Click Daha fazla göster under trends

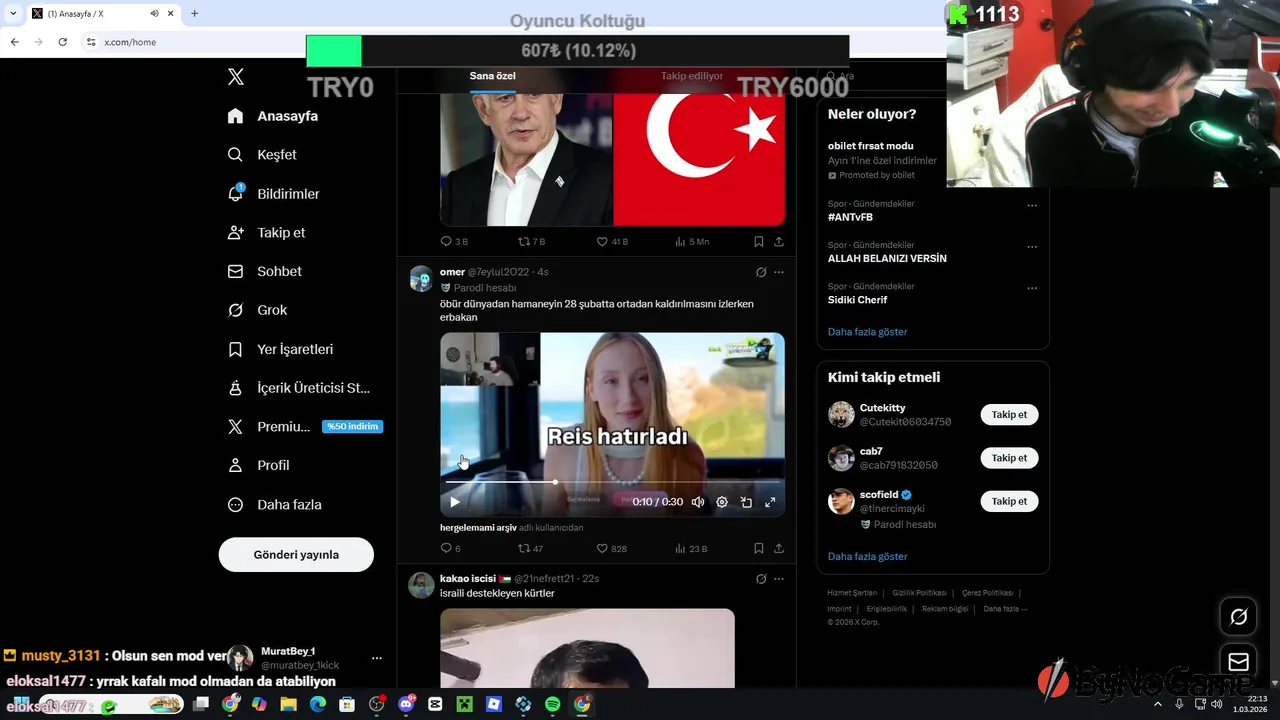pyautogui.click(x=867, y=332)
